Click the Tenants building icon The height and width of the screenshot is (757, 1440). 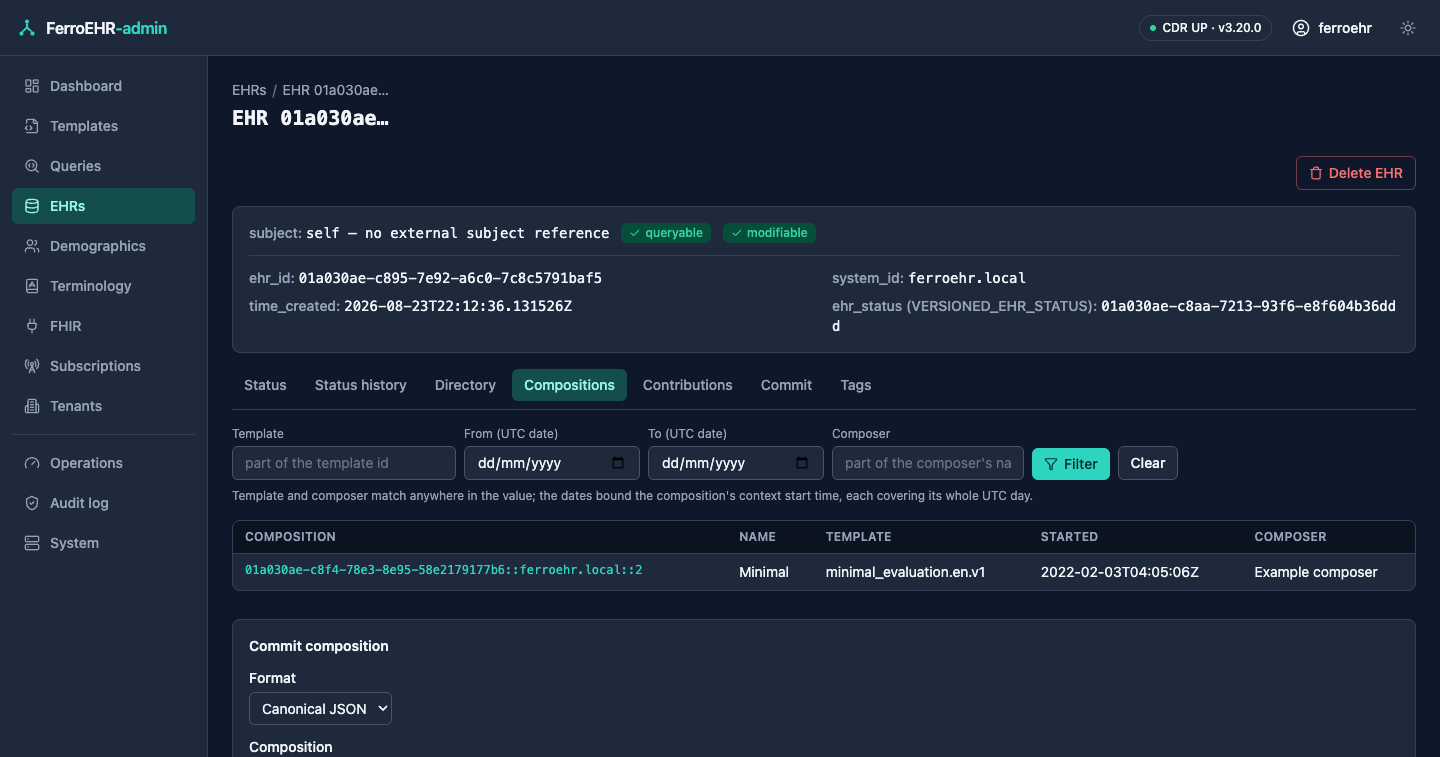pyautogui.click(x=32, y=406)
